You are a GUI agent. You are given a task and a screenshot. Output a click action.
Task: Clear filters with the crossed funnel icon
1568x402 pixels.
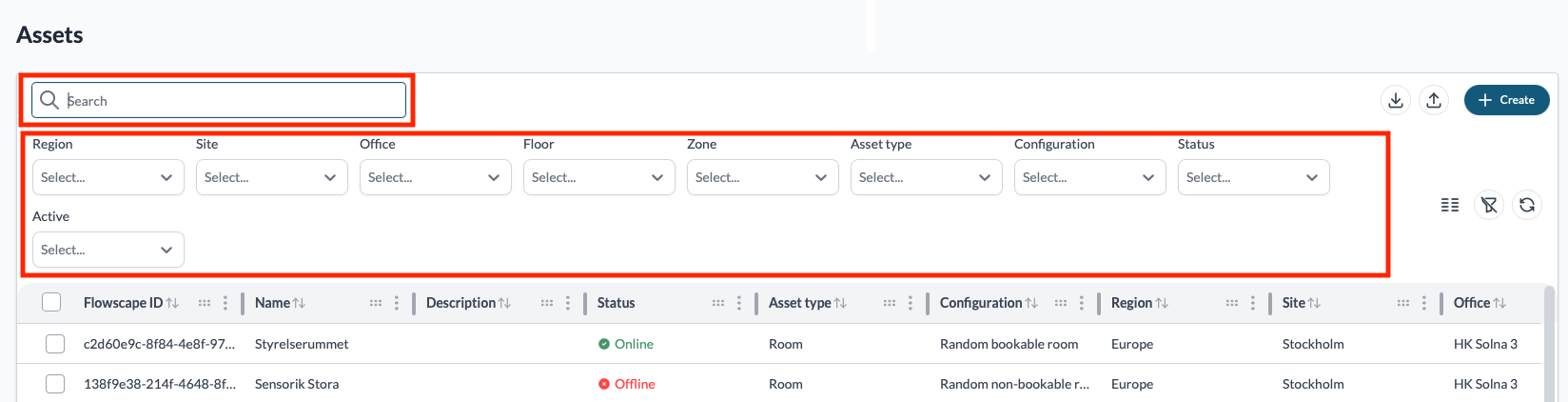pyautogui.click(x=1489, y=205)
